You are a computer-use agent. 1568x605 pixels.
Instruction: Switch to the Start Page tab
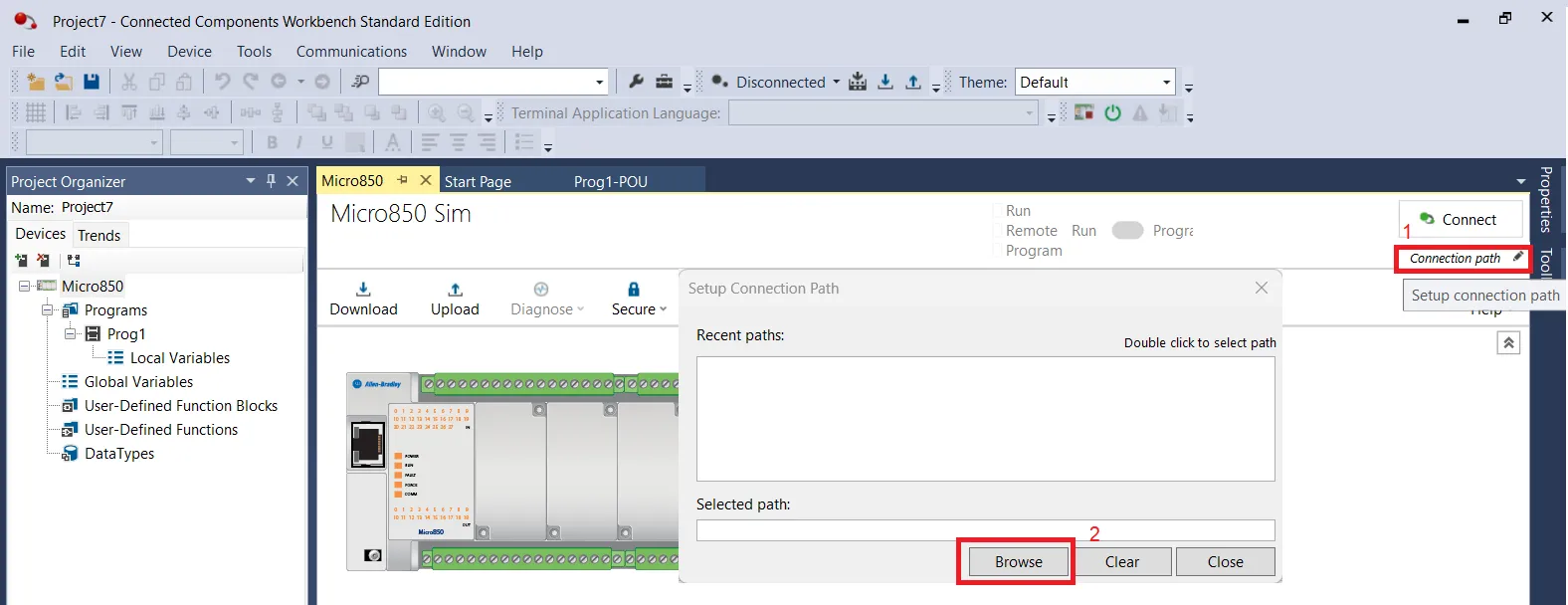coord(478,181)
